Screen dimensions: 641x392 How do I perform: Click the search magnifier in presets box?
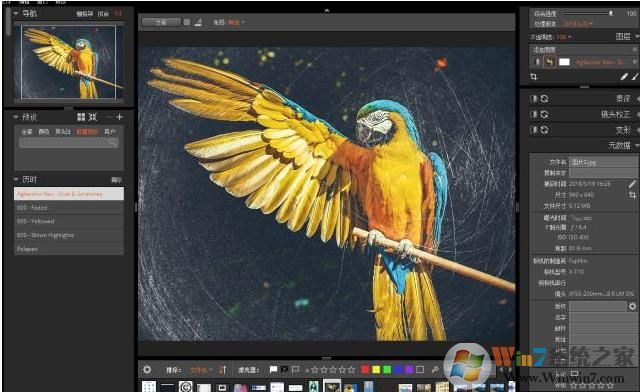click(x=113, y=143)
